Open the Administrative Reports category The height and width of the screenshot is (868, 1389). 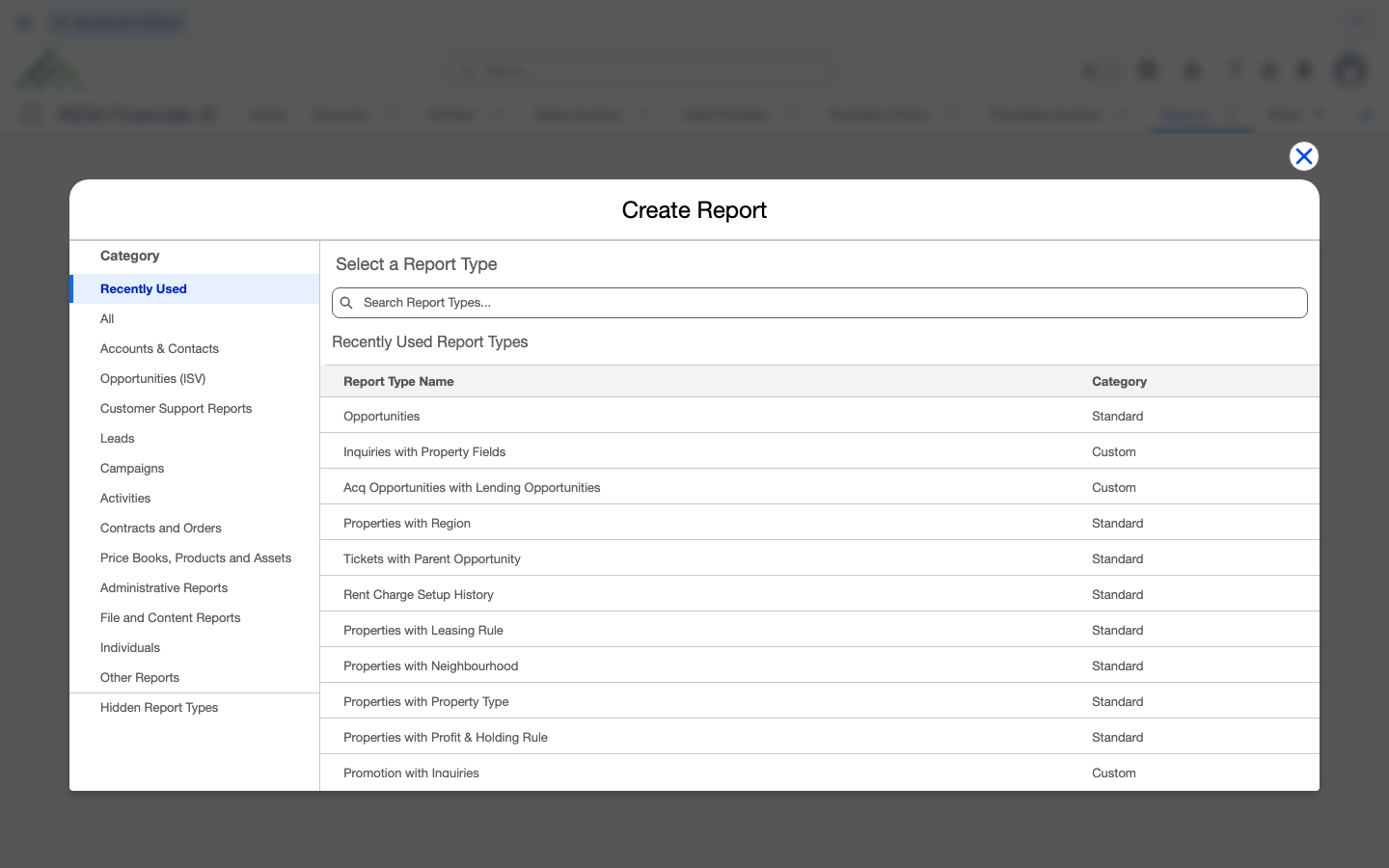pos(195,588)
